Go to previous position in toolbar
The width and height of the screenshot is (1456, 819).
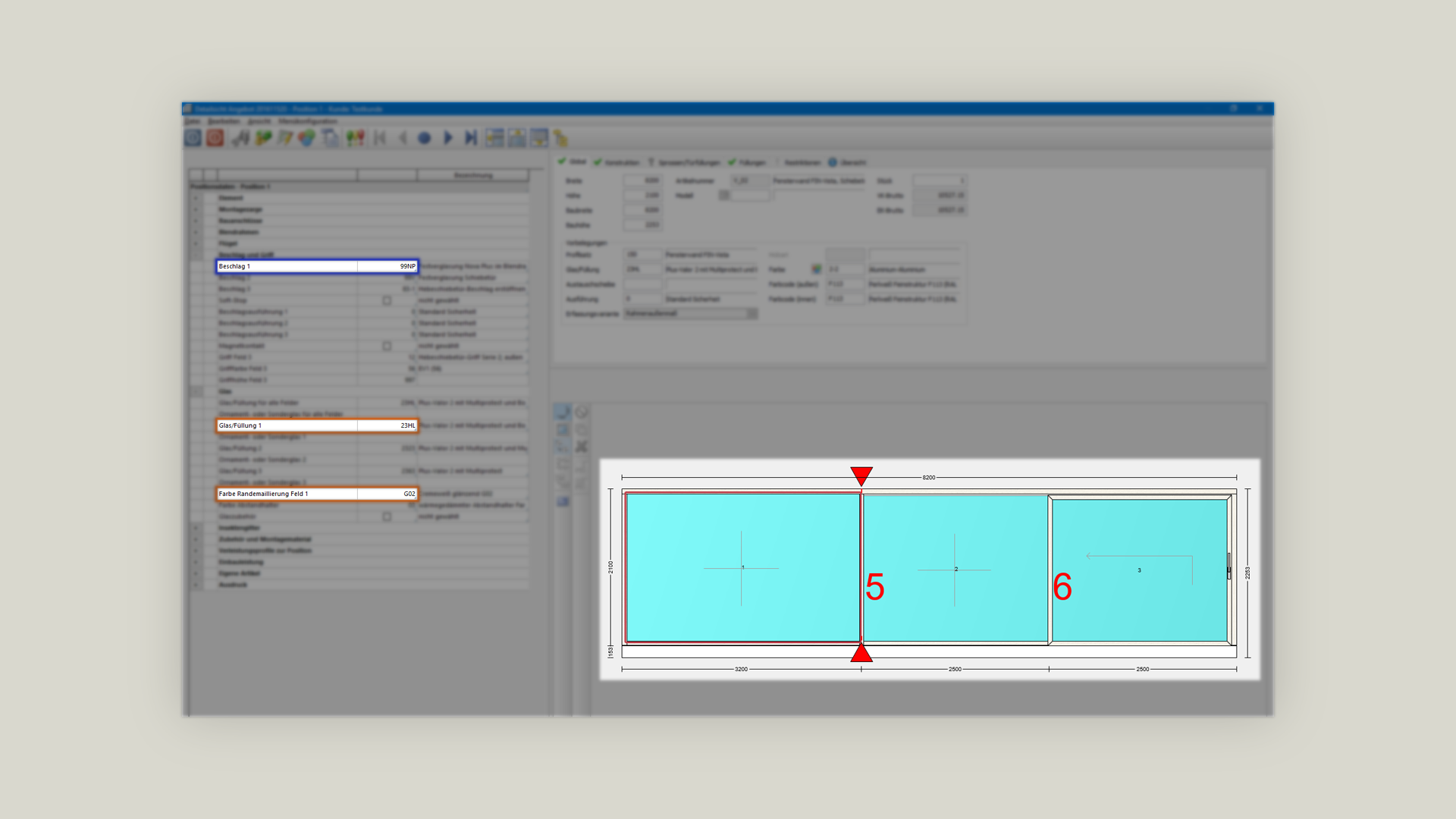[x=403, y=138]
